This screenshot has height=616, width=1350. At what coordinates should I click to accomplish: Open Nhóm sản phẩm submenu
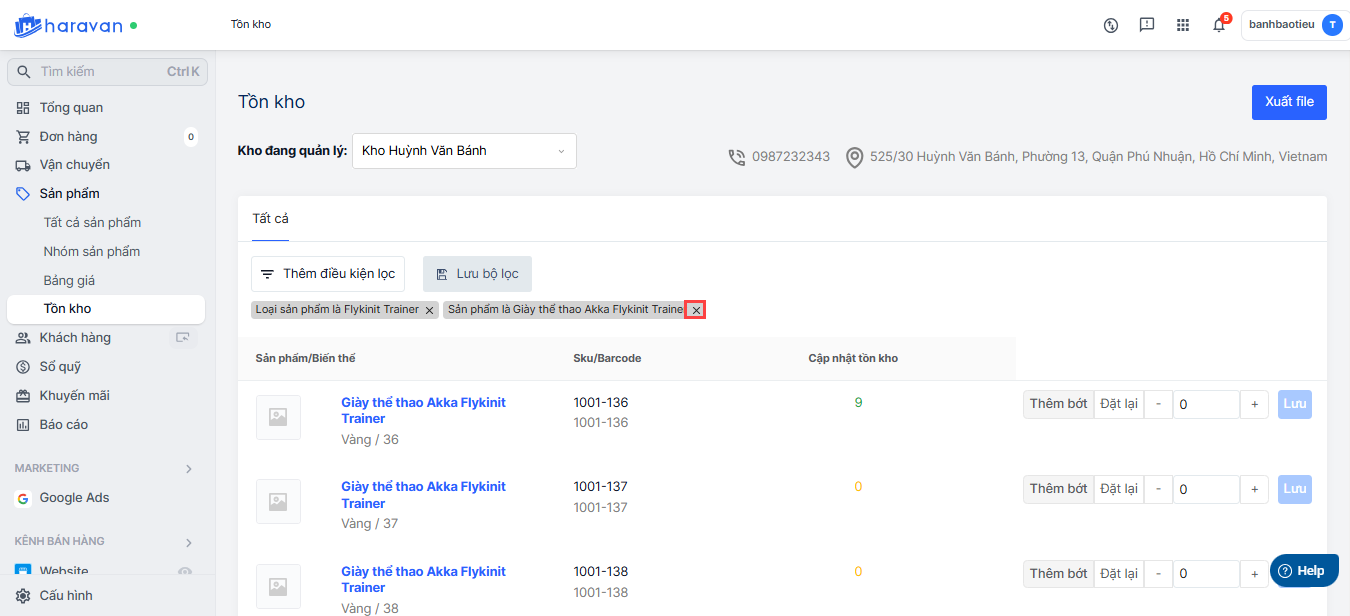point(92,251)
